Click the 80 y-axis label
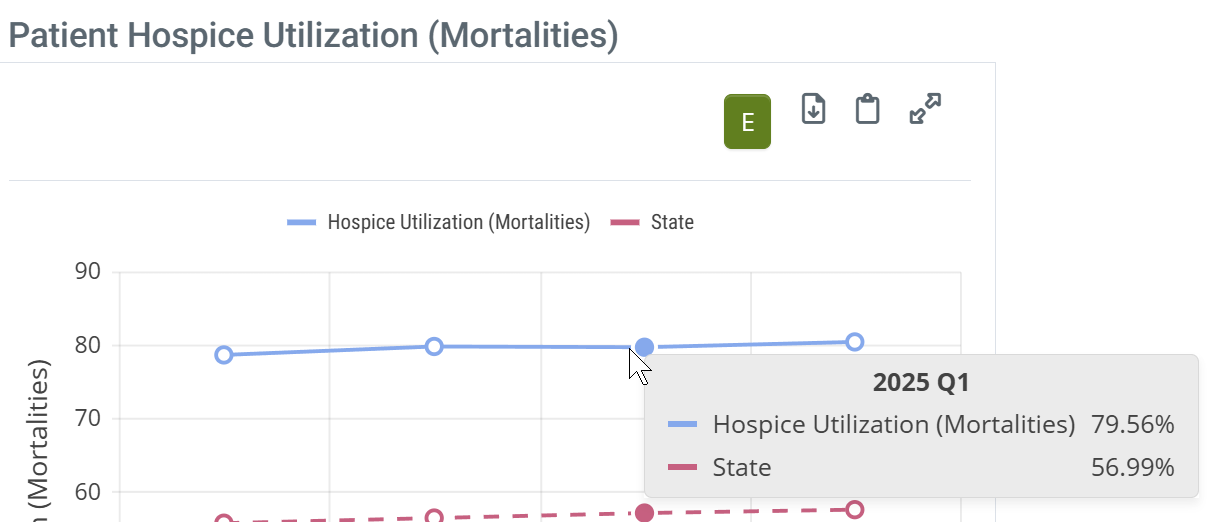Image resolution: width=1220 pixels, height=522 pixels. point(89,345)
